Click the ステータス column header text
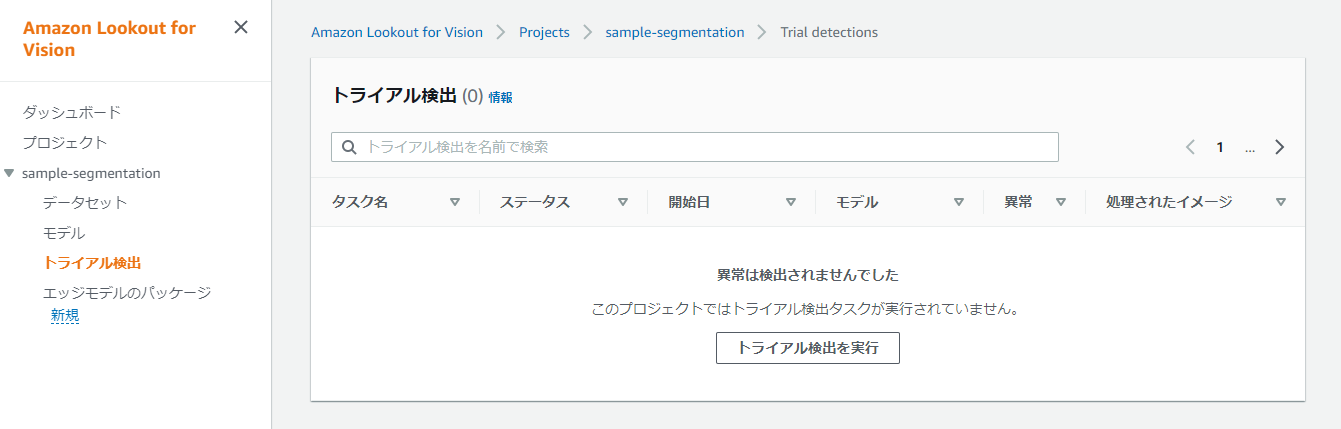The width and height of the screenshot is (1341, 429). [535, 202]
